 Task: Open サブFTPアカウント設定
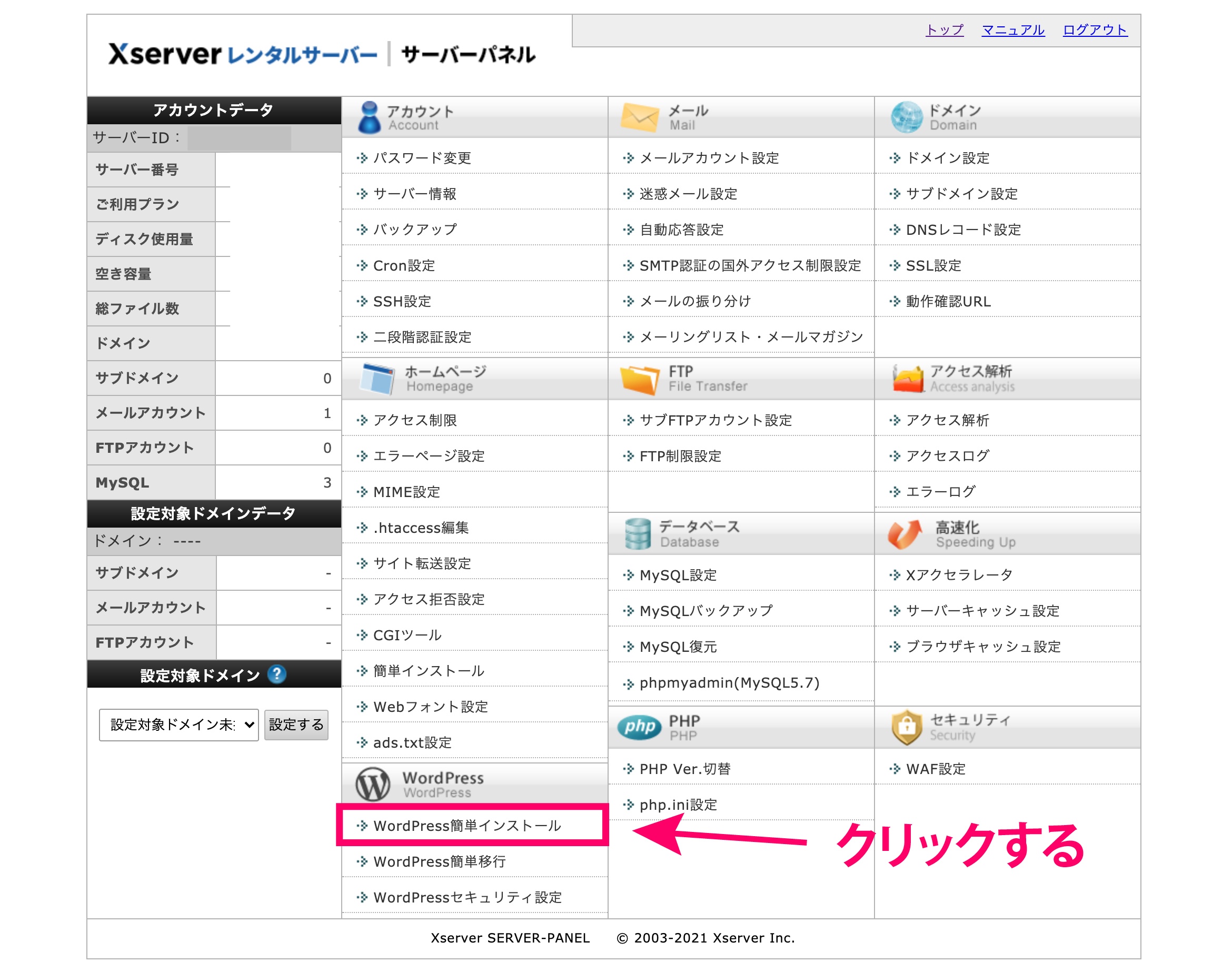[716, 420]
